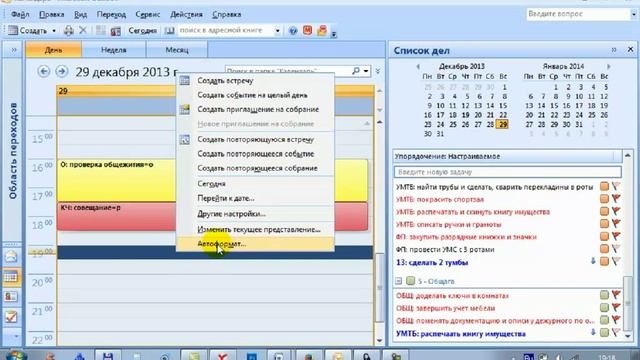Viewport: 640px width, 360px height.
Task: Close the Список дел pane
Action: [x=630, y=49]
